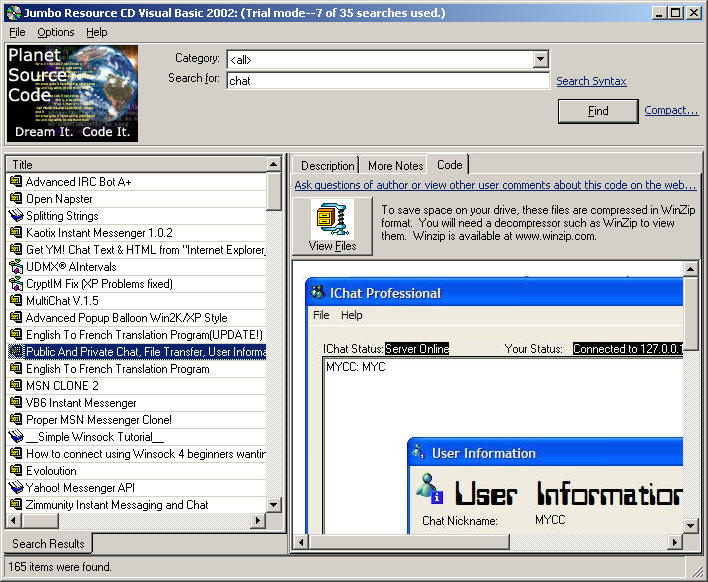708x582 pixels.
Task: Click the Planet Source Code logo image
Action: [x=72, y=93]
